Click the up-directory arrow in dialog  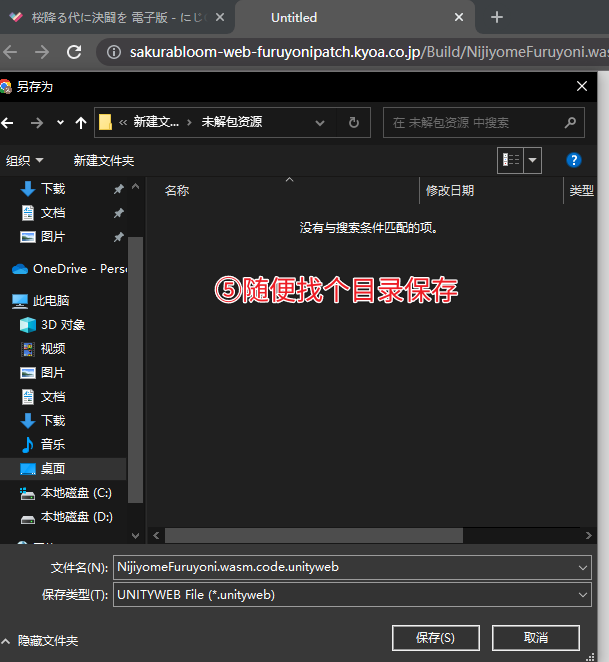(x=81, y=123)
